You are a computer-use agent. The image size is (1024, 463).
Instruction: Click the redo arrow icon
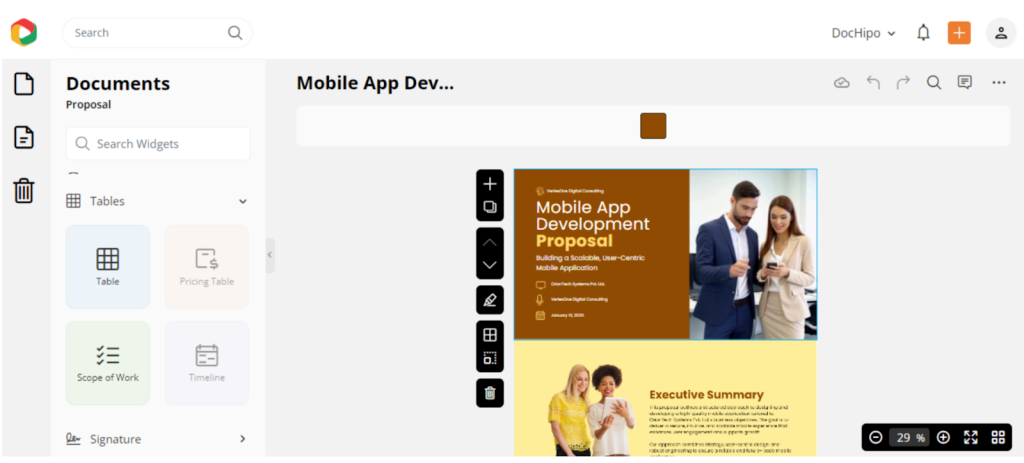point(903,83)
